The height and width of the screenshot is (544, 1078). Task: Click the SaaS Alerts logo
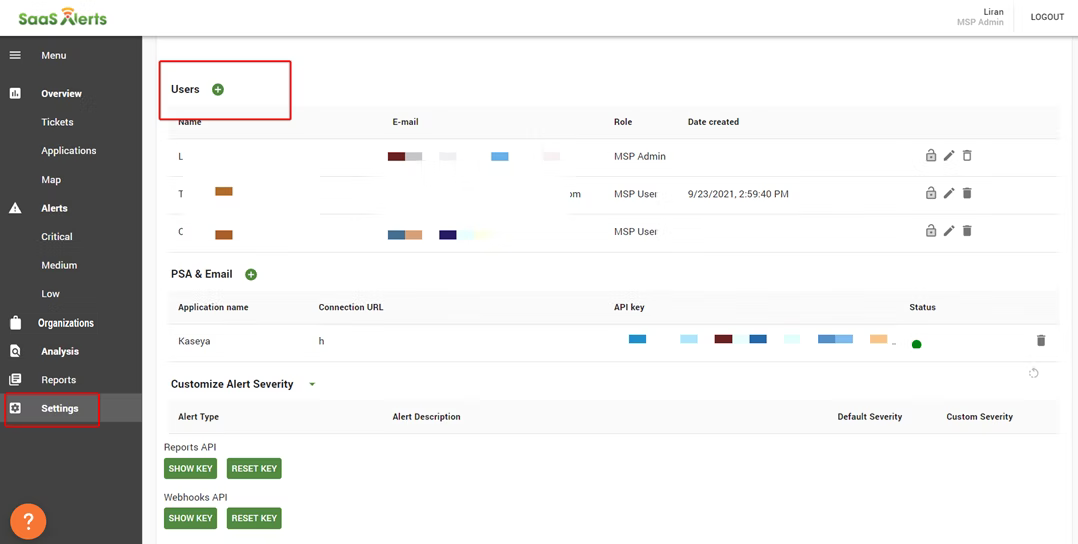pos(62,18)
